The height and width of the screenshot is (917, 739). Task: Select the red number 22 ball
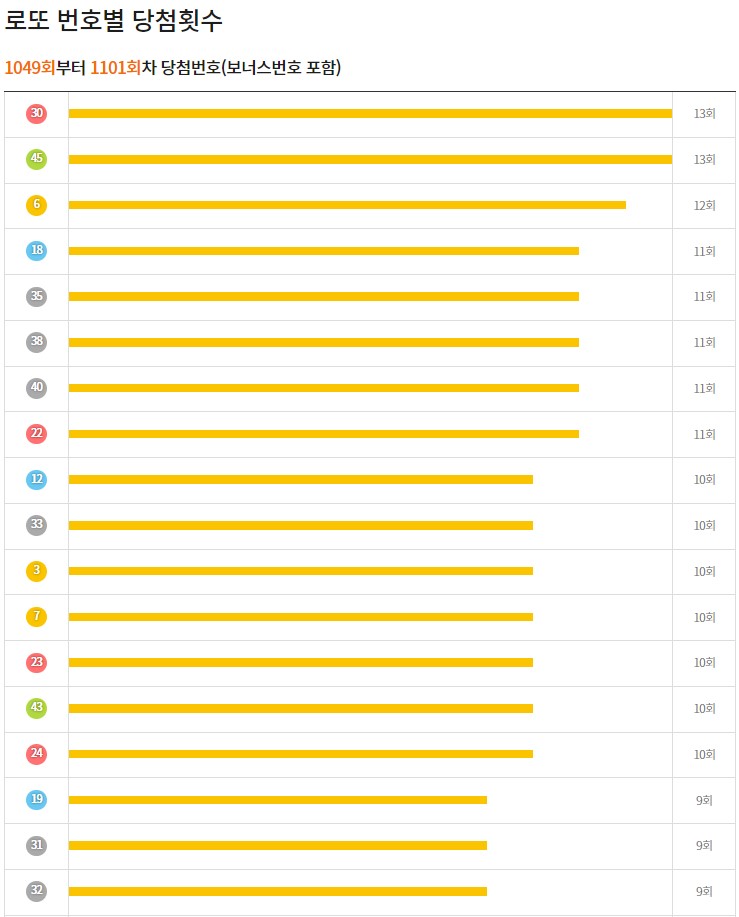click(36, 434)
